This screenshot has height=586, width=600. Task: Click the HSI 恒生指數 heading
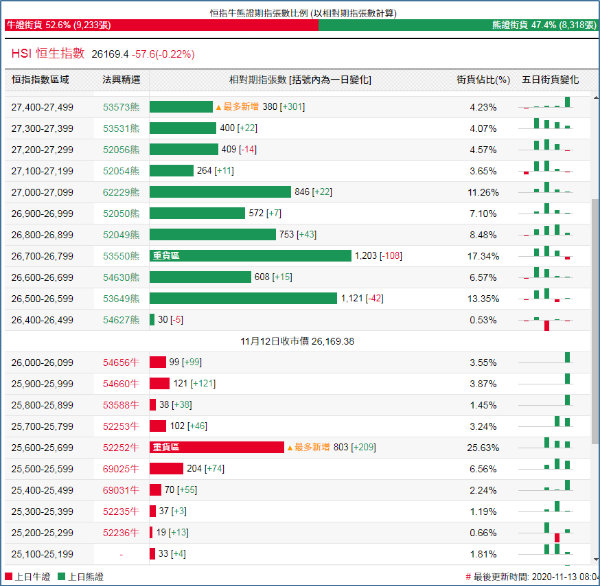47,53
